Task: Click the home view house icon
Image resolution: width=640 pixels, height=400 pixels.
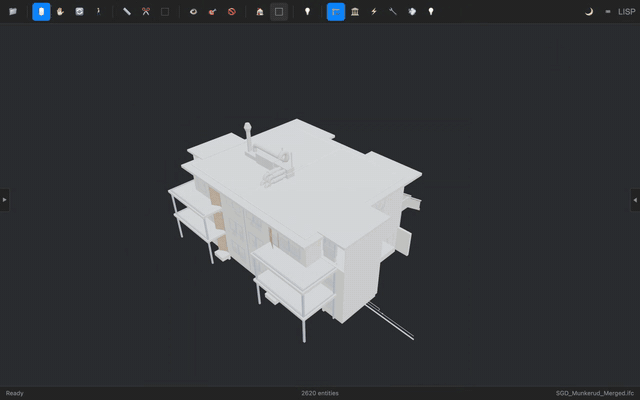Action: pos(260,11)
